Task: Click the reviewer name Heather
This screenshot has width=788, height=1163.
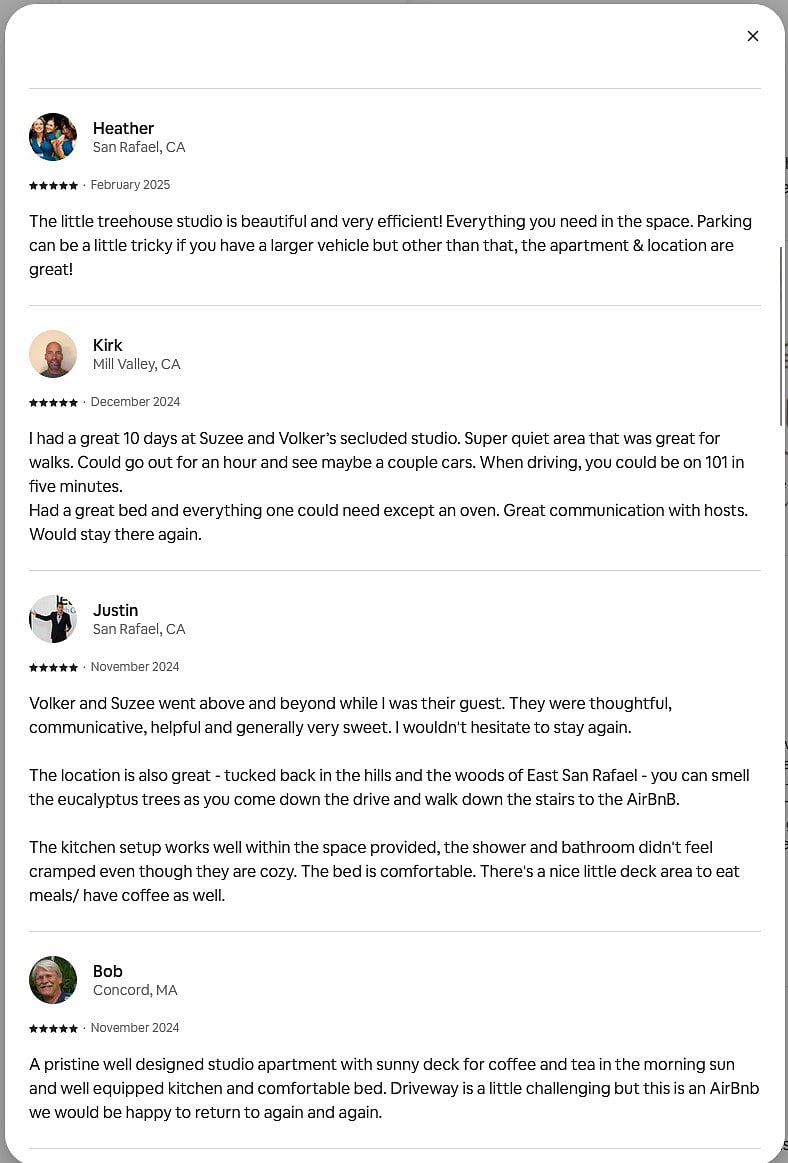Action: coord(123,128)
